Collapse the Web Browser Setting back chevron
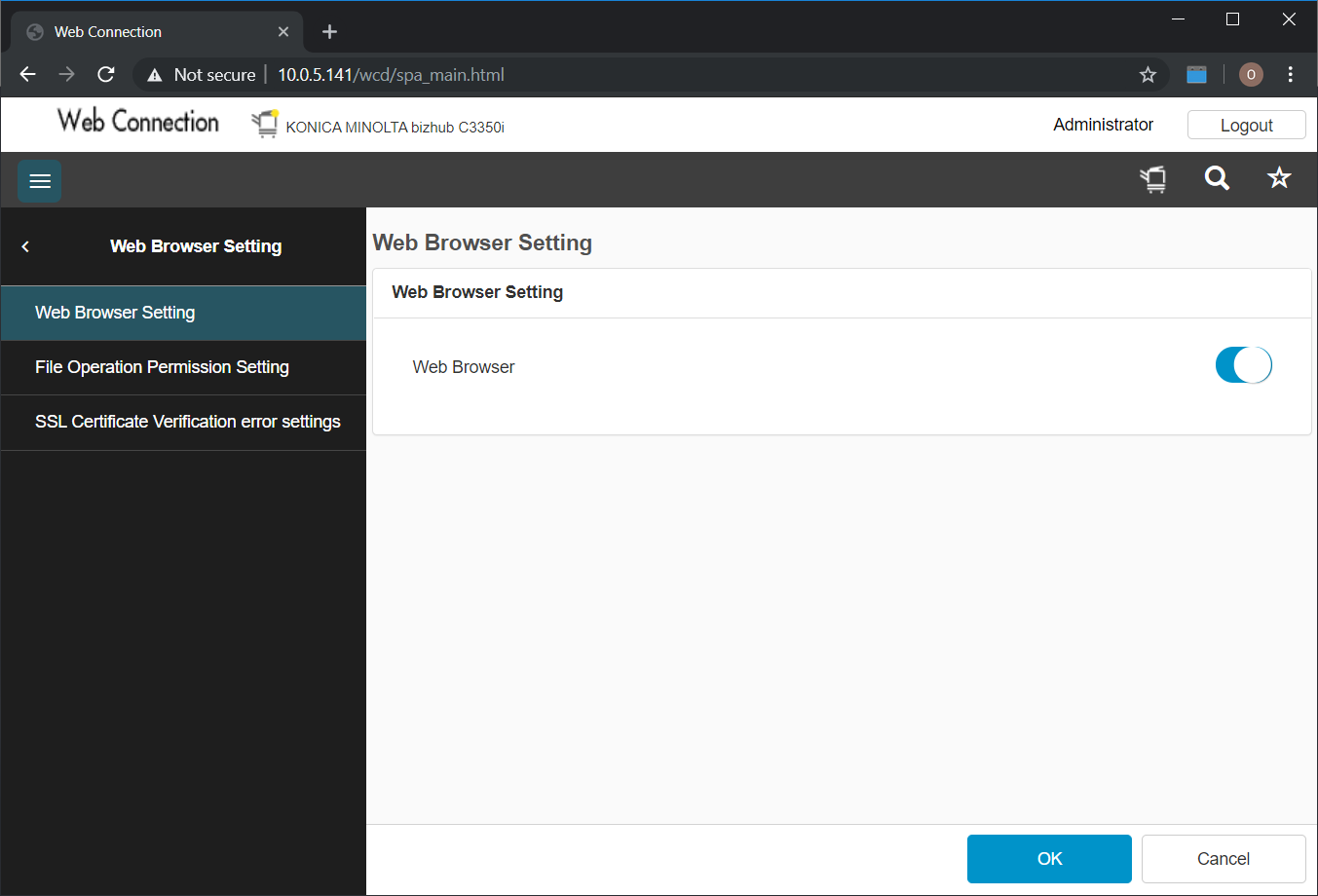The height and width of the screenshot is (896, 1318). coord(25,247)
